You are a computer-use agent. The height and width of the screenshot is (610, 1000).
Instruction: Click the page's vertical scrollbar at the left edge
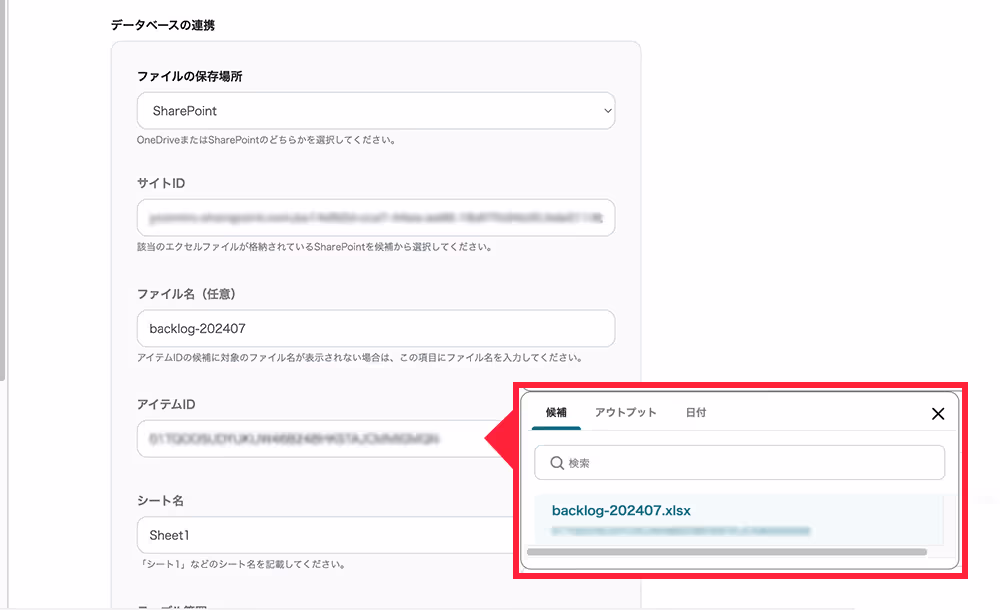(3, 190)
